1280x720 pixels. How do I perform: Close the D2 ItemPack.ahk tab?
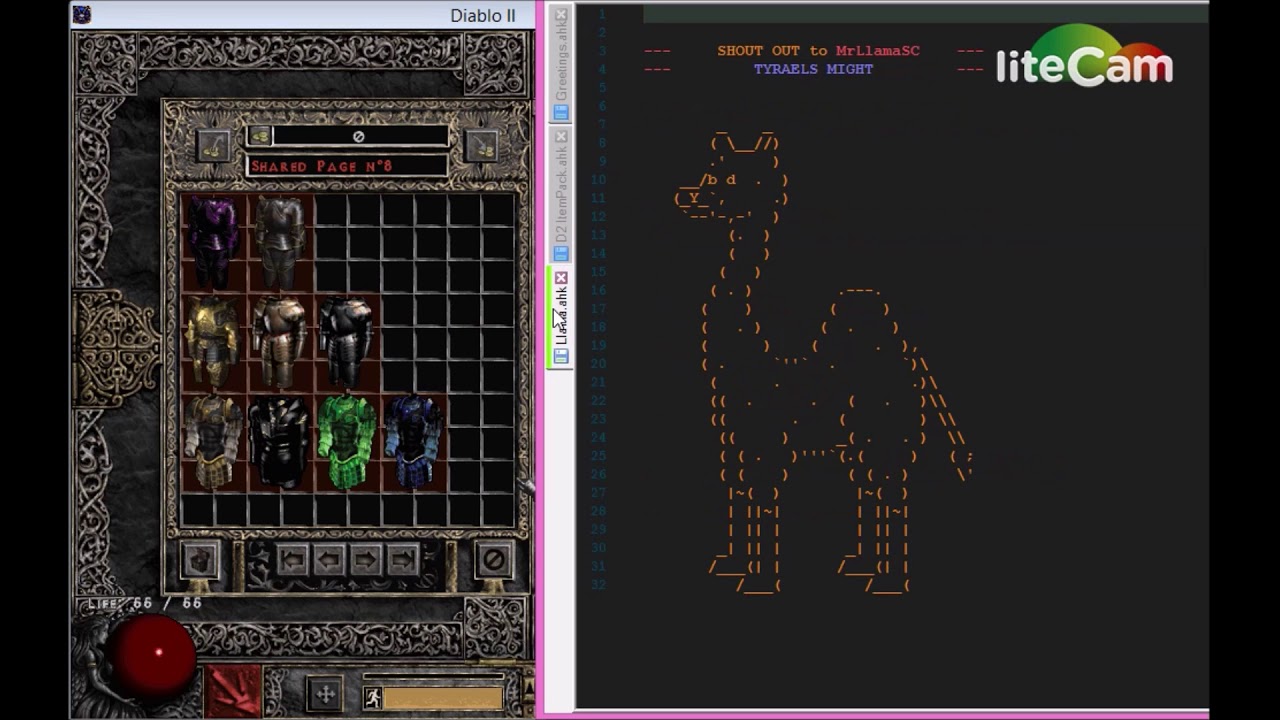point(561,136)
